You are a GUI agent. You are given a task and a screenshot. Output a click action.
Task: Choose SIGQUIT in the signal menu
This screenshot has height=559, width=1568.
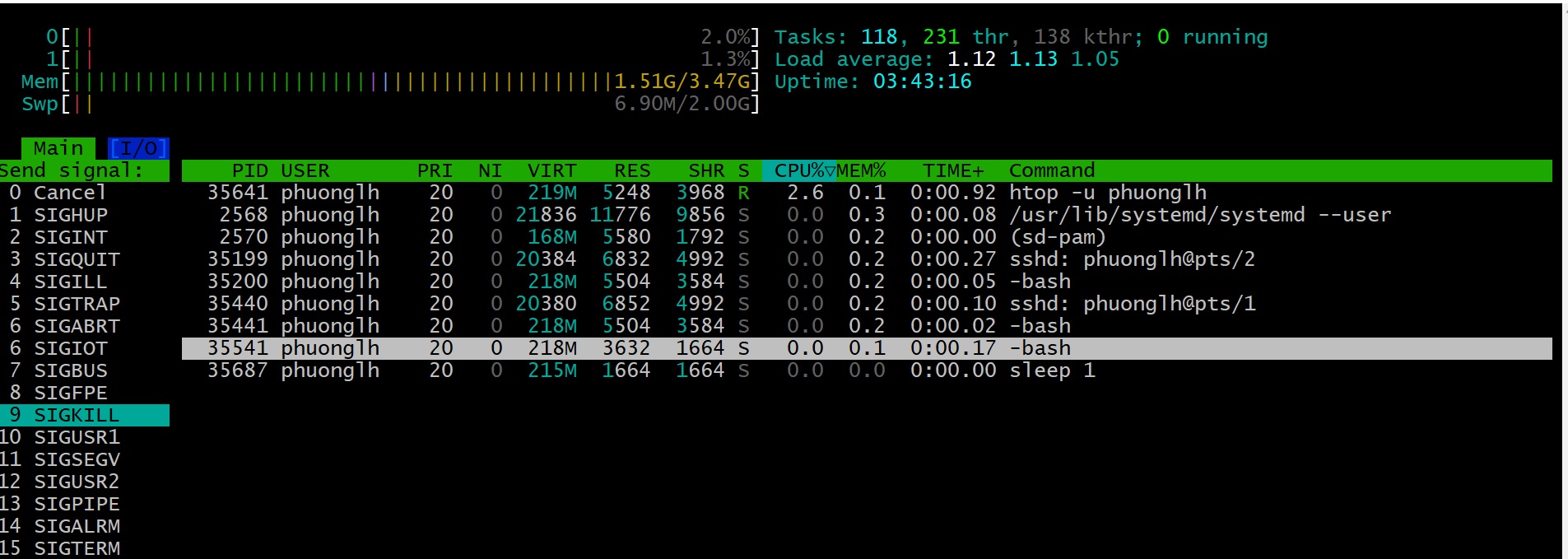coord(76,259)
